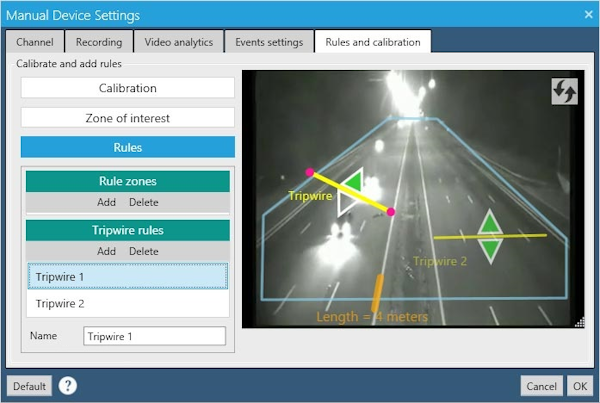Click the Rule zones header
Viewport: 600px width, 403px height.
click(x=128, y=181)
